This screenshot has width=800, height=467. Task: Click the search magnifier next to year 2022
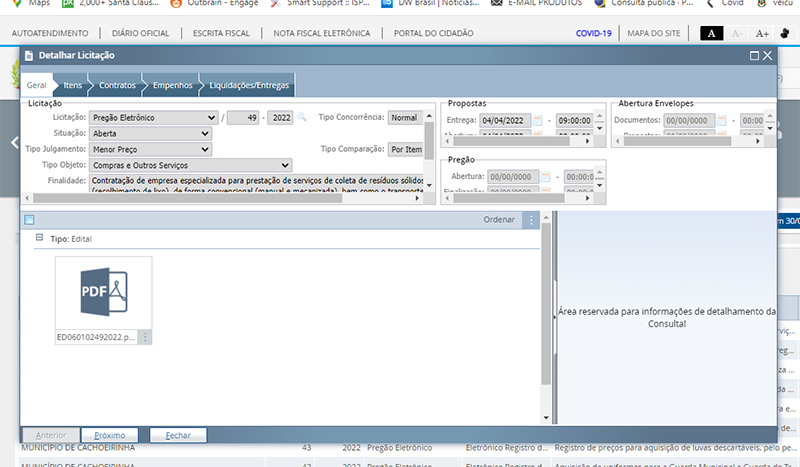click(301, 118)
